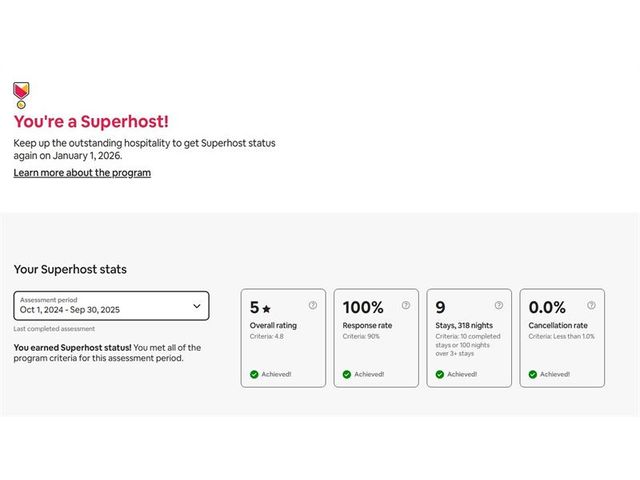Viewport: 640px width, 480px height.
Task: Select the 0.0% Cancellation rate value
Action: [547, 308]
